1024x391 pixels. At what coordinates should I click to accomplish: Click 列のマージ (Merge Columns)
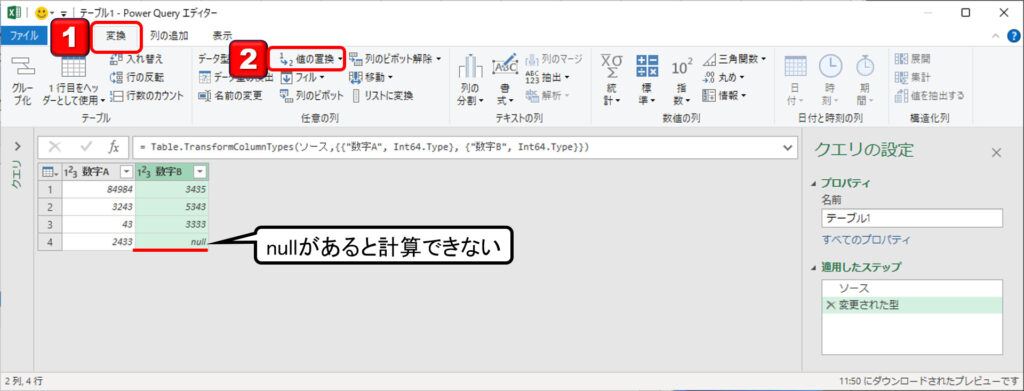tap(553, 59)
